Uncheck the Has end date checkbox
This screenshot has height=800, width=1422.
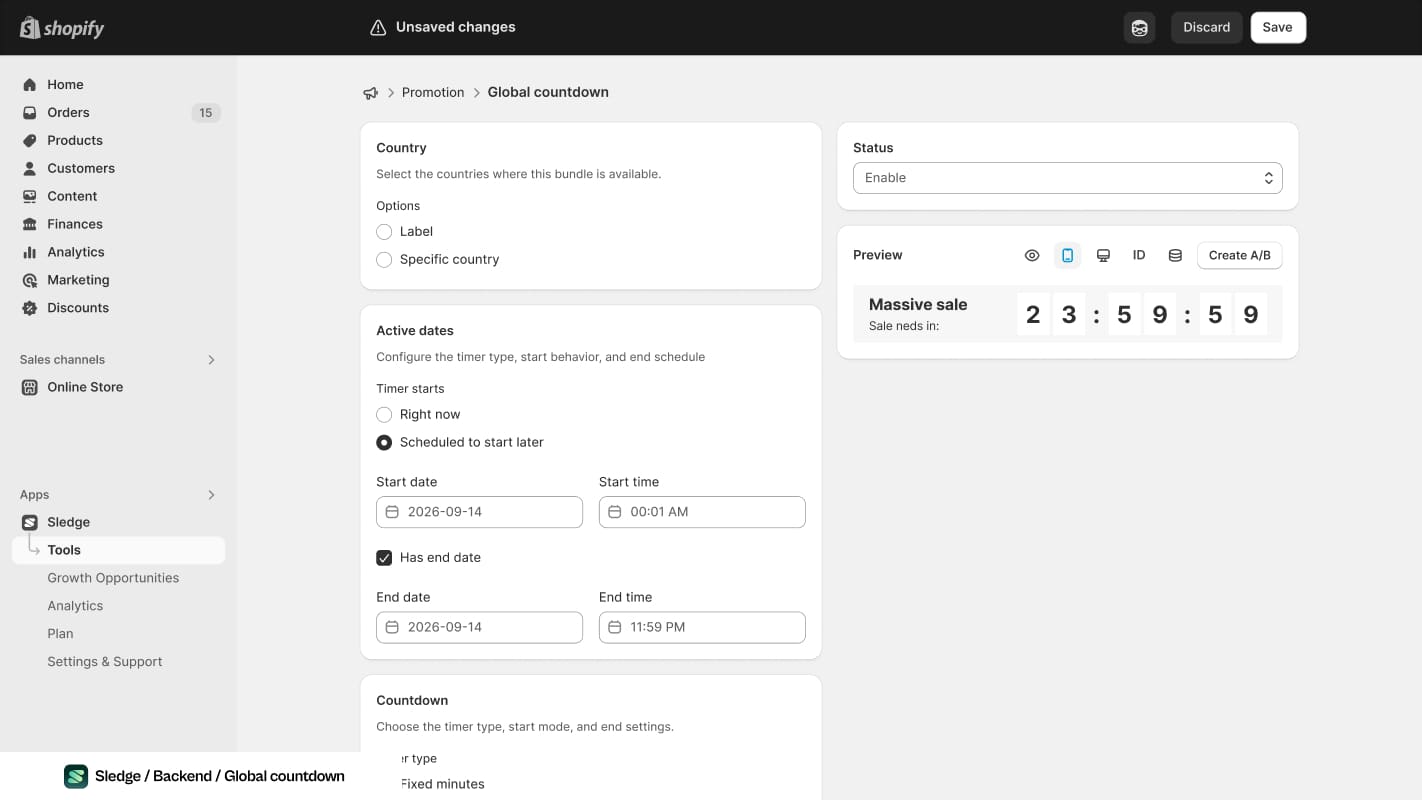tap(384, 558)
